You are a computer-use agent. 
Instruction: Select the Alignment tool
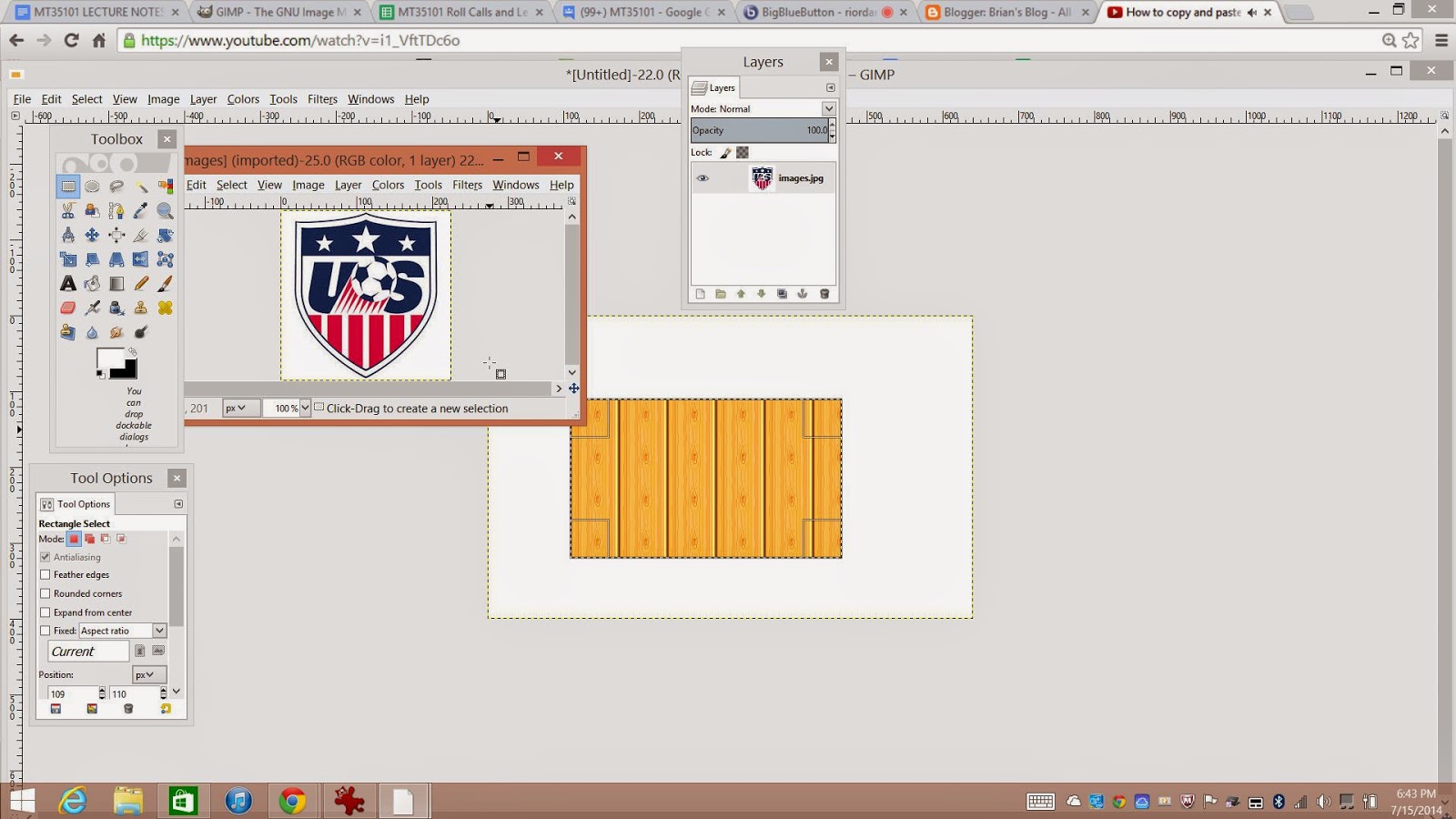click(x=116, y=235)
